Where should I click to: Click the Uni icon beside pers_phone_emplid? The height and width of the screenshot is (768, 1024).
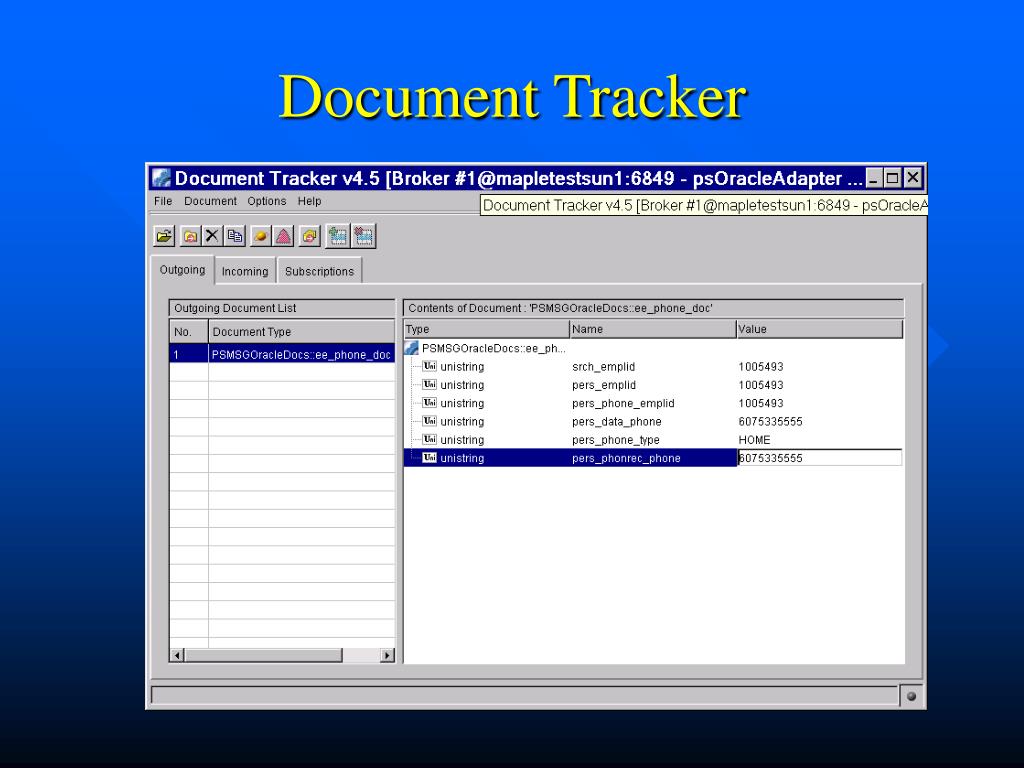pyautogui.click(x=429, y=403)
